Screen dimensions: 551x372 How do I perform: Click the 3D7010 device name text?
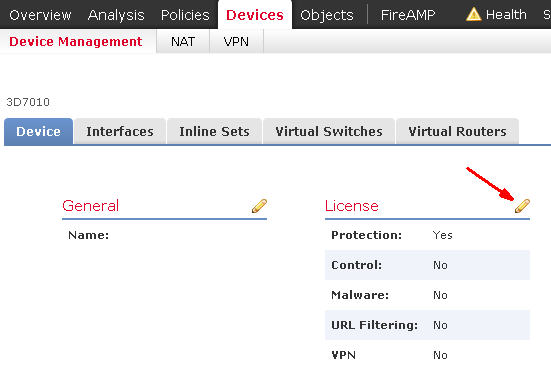(28, 102)
